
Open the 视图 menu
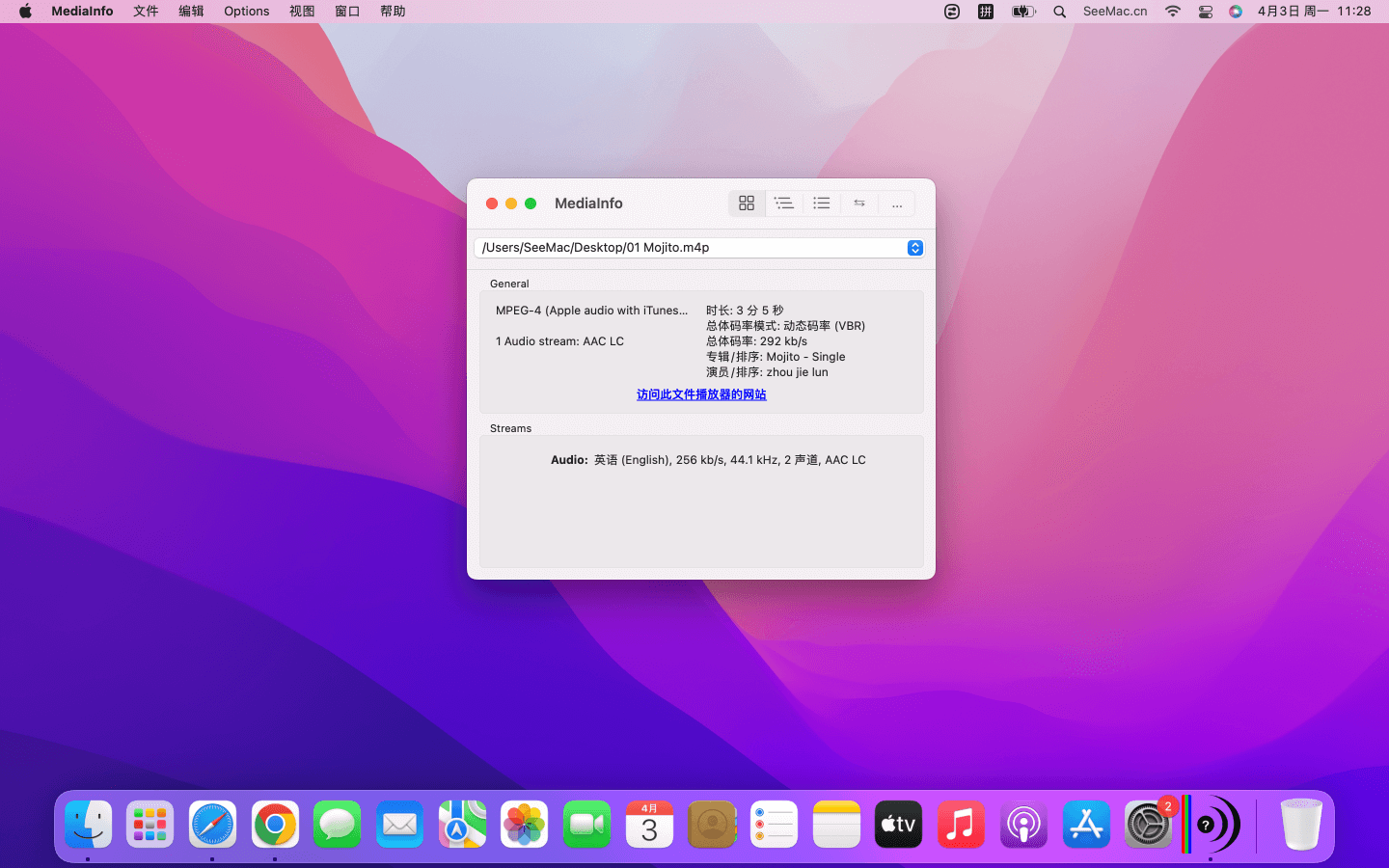pos(302,12)
